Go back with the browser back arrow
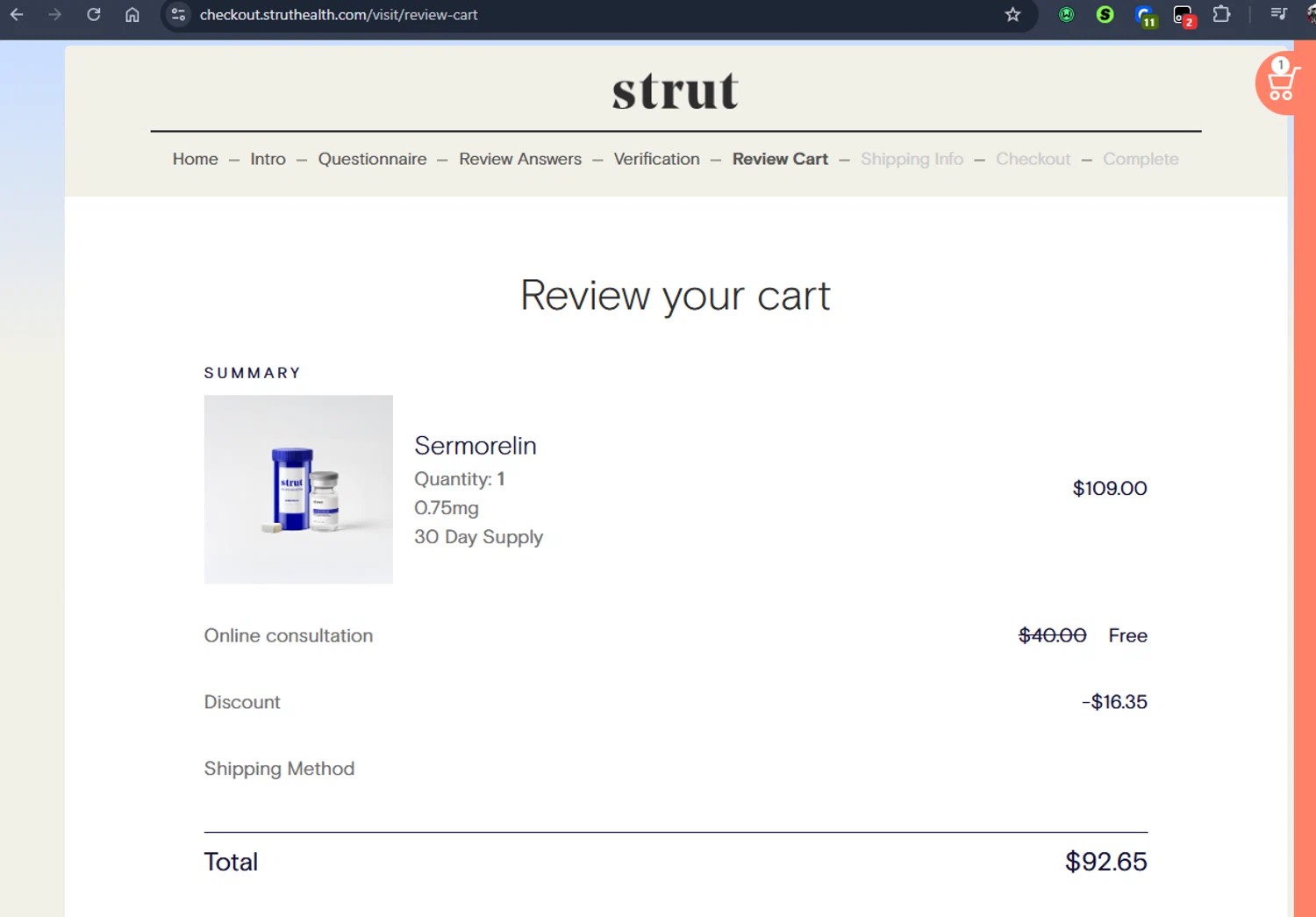This screenshot has height=917, width=1316. pyautogui.click(x=17, y=15)
